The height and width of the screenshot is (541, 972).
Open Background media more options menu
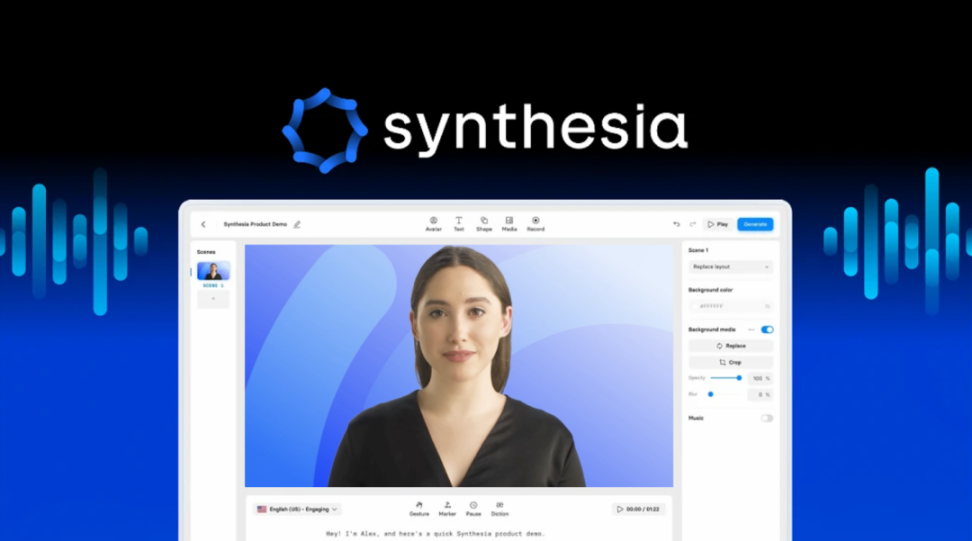(x=751, y=329)
